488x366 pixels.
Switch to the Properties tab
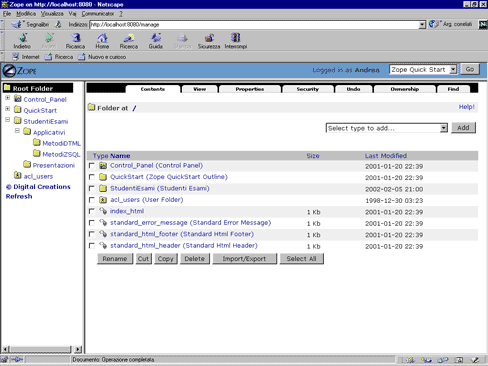[250, 89]
